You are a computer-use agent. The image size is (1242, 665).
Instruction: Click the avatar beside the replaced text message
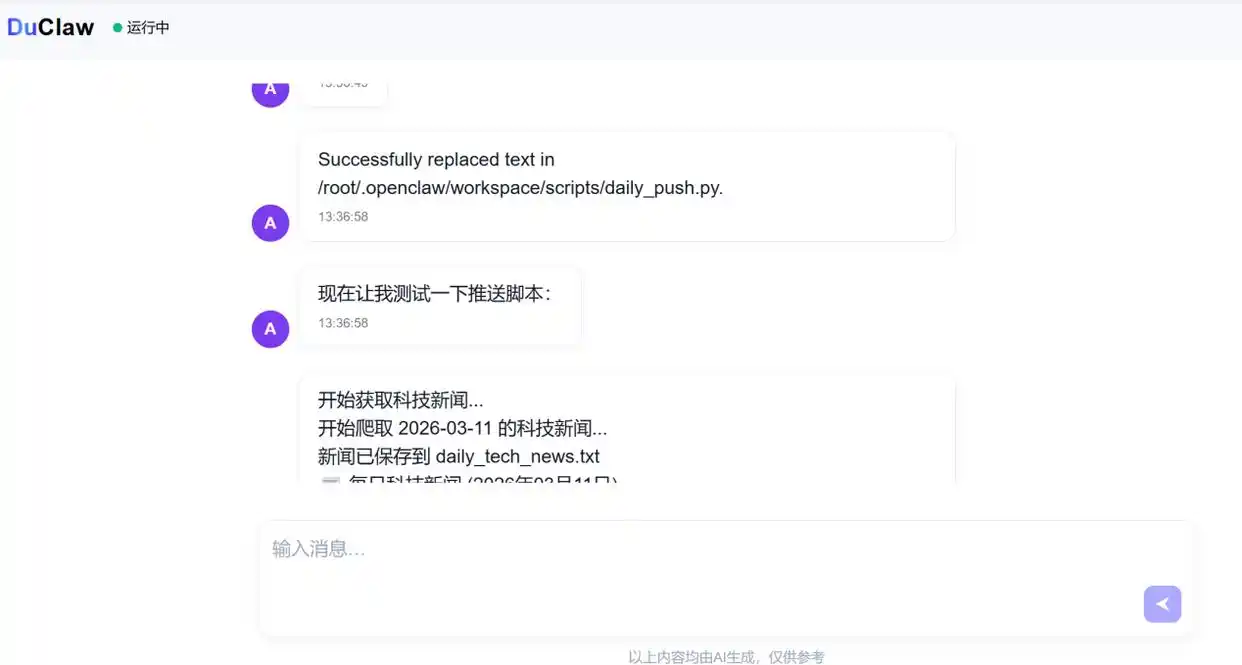point(270,223)
